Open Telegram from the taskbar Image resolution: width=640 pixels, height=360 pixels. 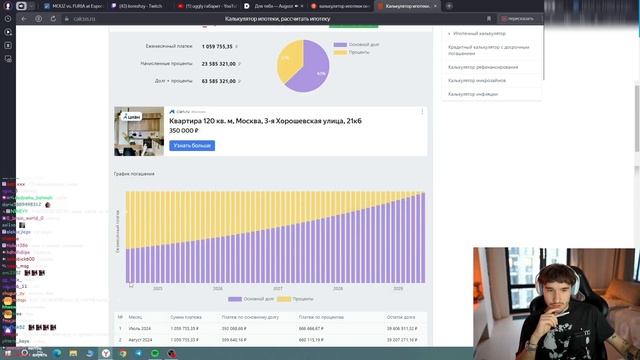pyautogui.click(x=139, y=353)
